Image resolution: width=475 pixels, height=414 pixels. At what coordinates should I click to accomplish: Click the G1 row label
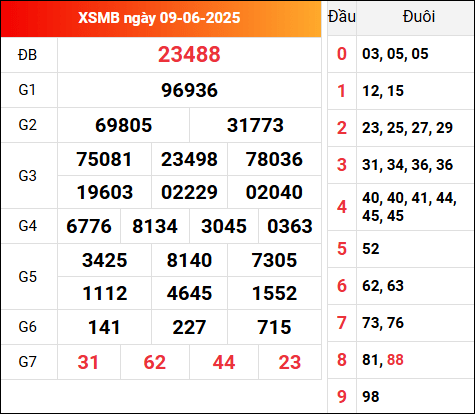point(27,90)
